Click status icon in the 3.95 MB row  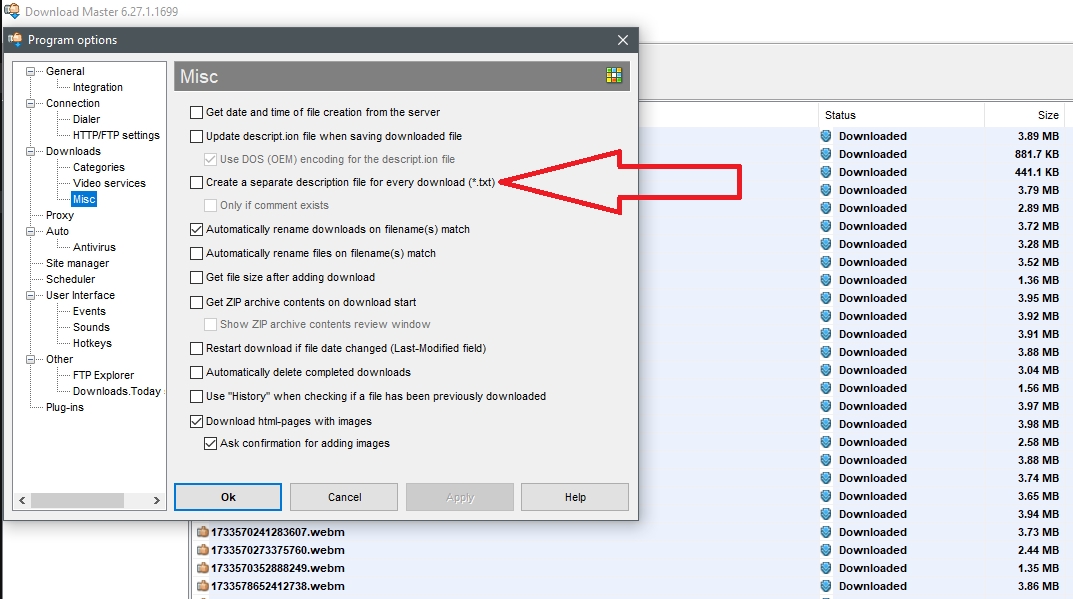pyautogui.click(x=826, y=298)
